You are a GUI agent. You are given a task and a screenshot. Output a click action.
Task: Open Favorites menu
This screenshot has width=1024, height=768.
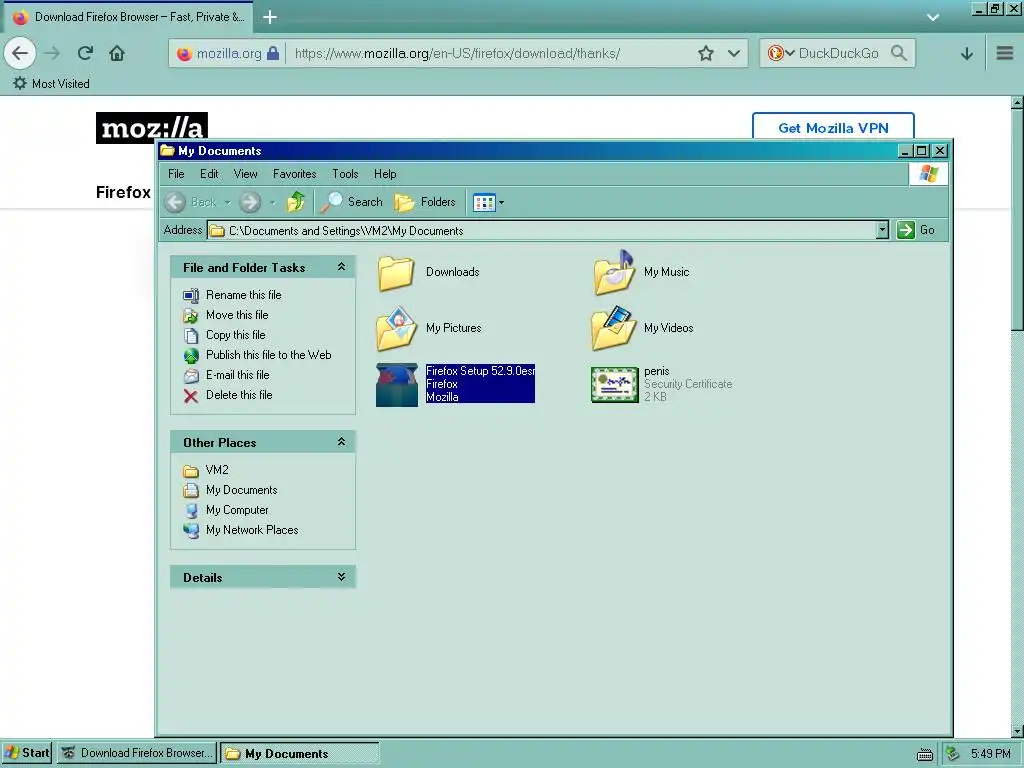[x=295, y=174]
